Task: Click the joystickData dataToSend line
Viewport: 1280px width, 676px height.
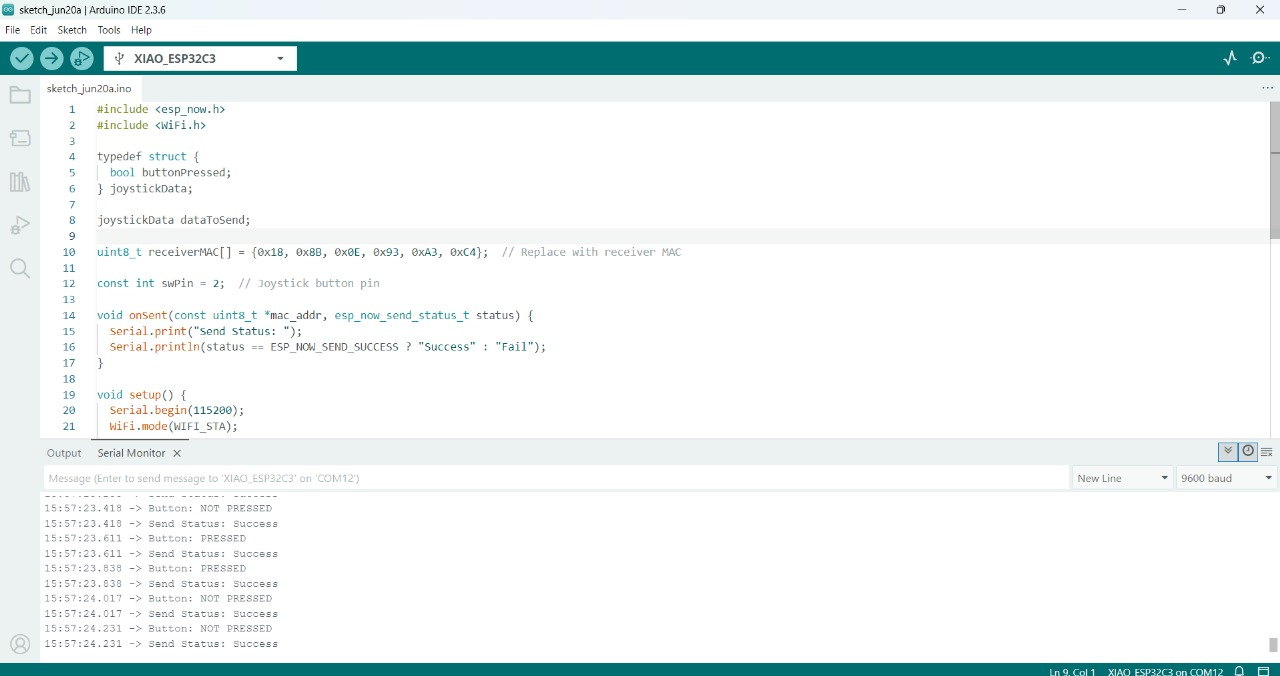Action: click(x=174, y=220)
